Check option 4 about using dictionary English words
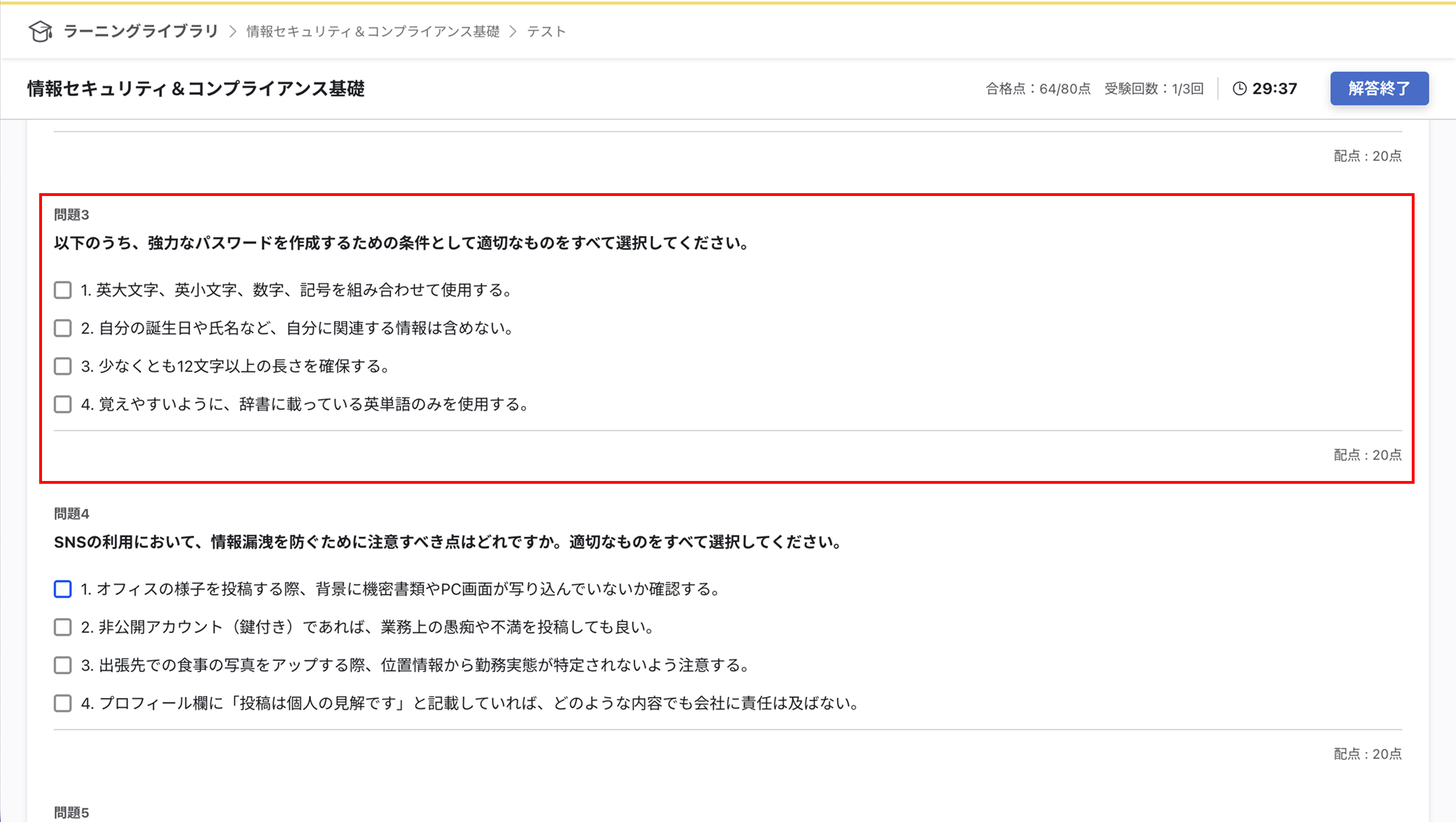 point(62,404)
